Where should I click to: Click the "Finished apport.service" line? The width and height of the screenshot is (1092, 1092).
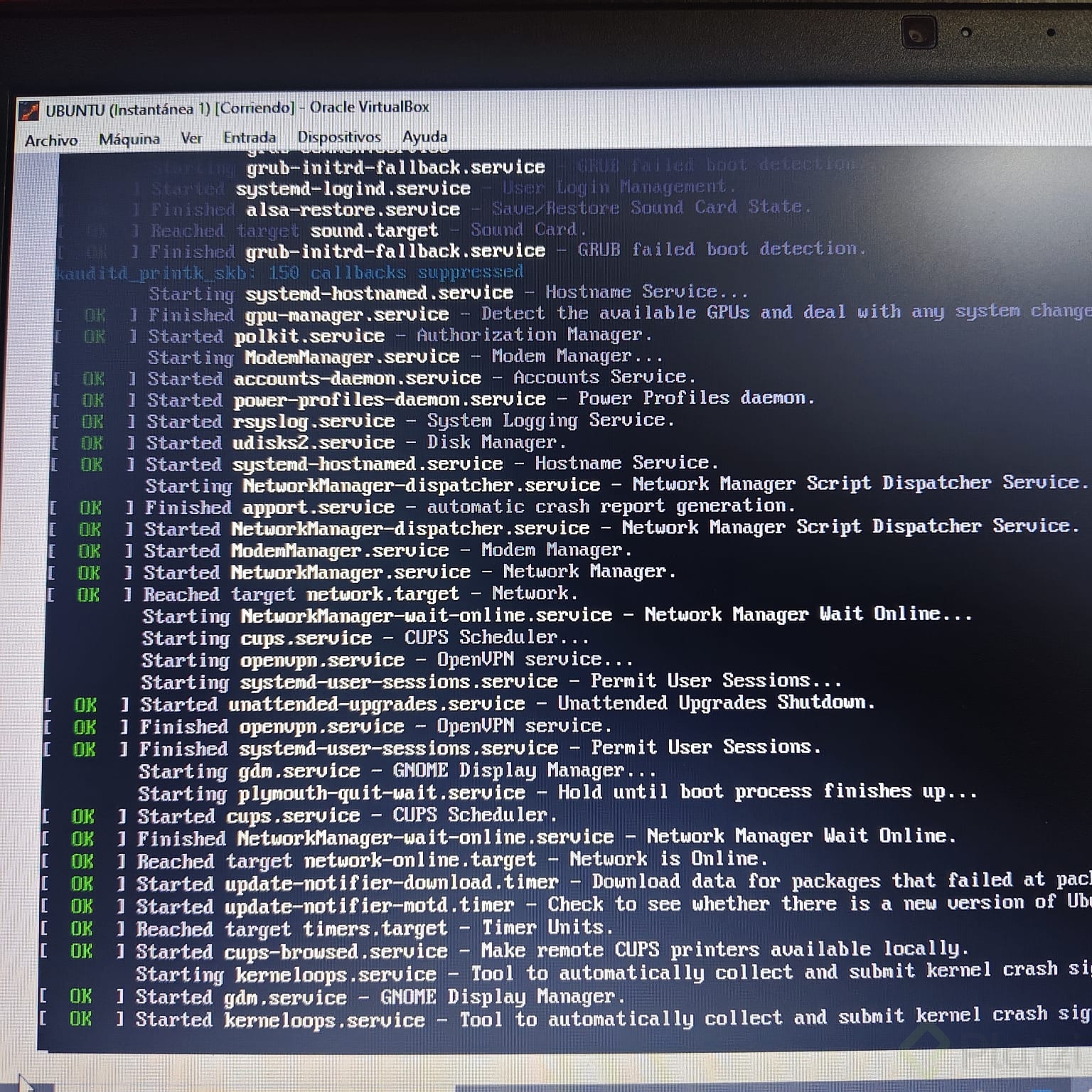click(x=422, y=507)
